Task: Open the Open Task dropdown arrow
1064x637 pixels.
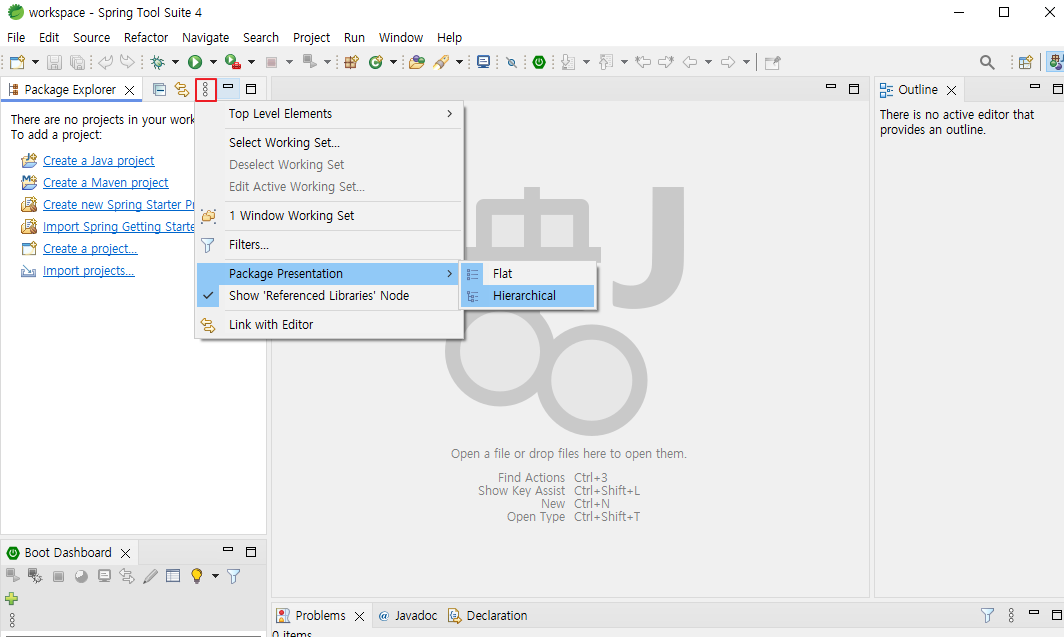Action: tap(459, 62)
